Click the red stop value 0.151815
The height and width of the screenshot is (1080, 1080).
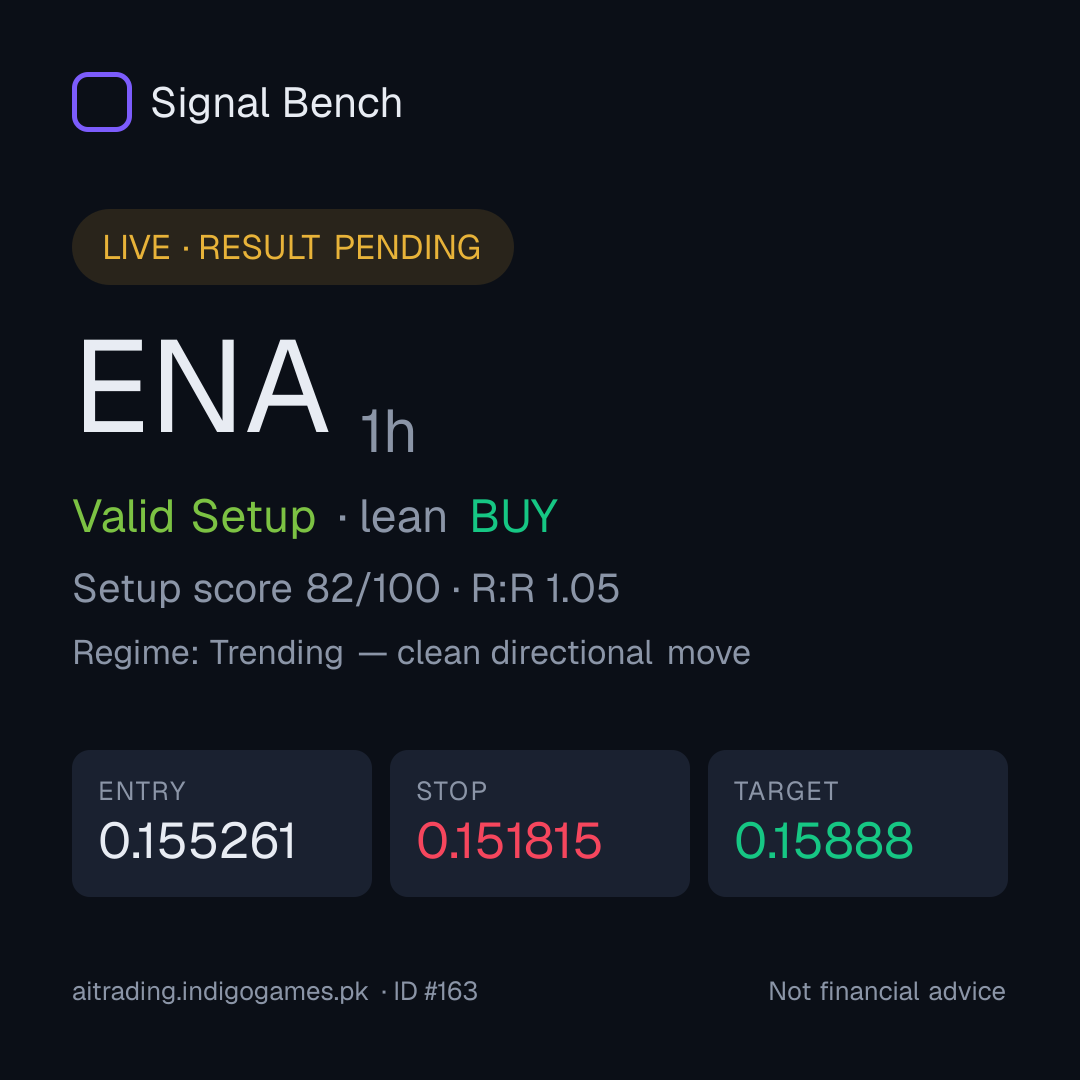509,841
